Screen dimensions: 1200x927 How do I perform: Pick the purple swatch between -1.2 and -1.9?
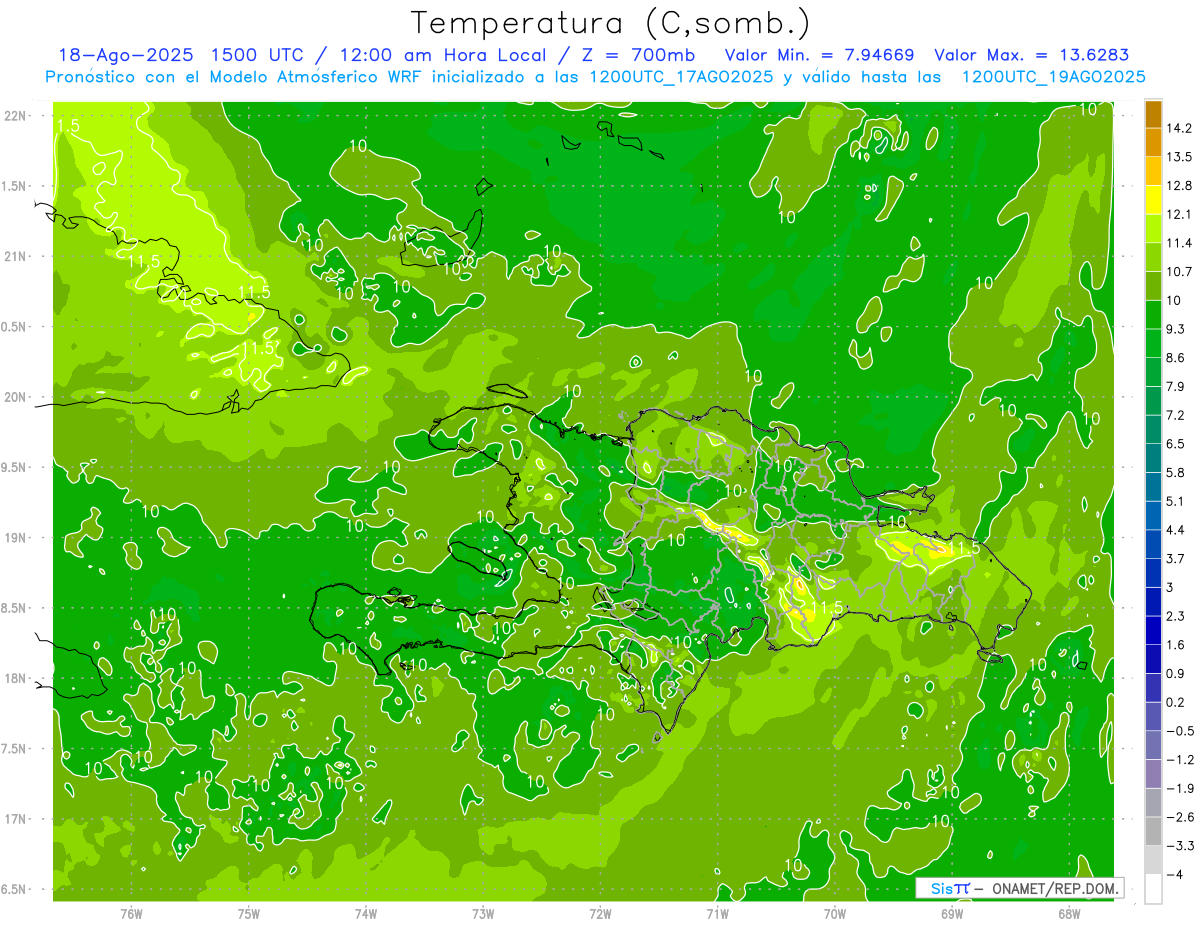tap(1153, 774)
